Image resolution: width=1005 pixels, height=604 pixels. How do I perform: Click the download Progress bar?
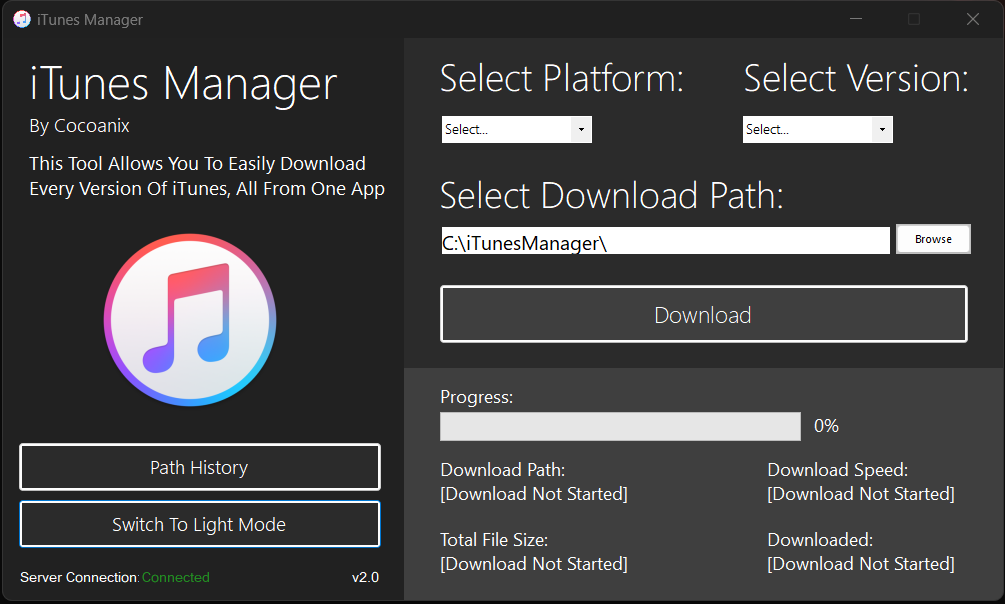point(620,426)
